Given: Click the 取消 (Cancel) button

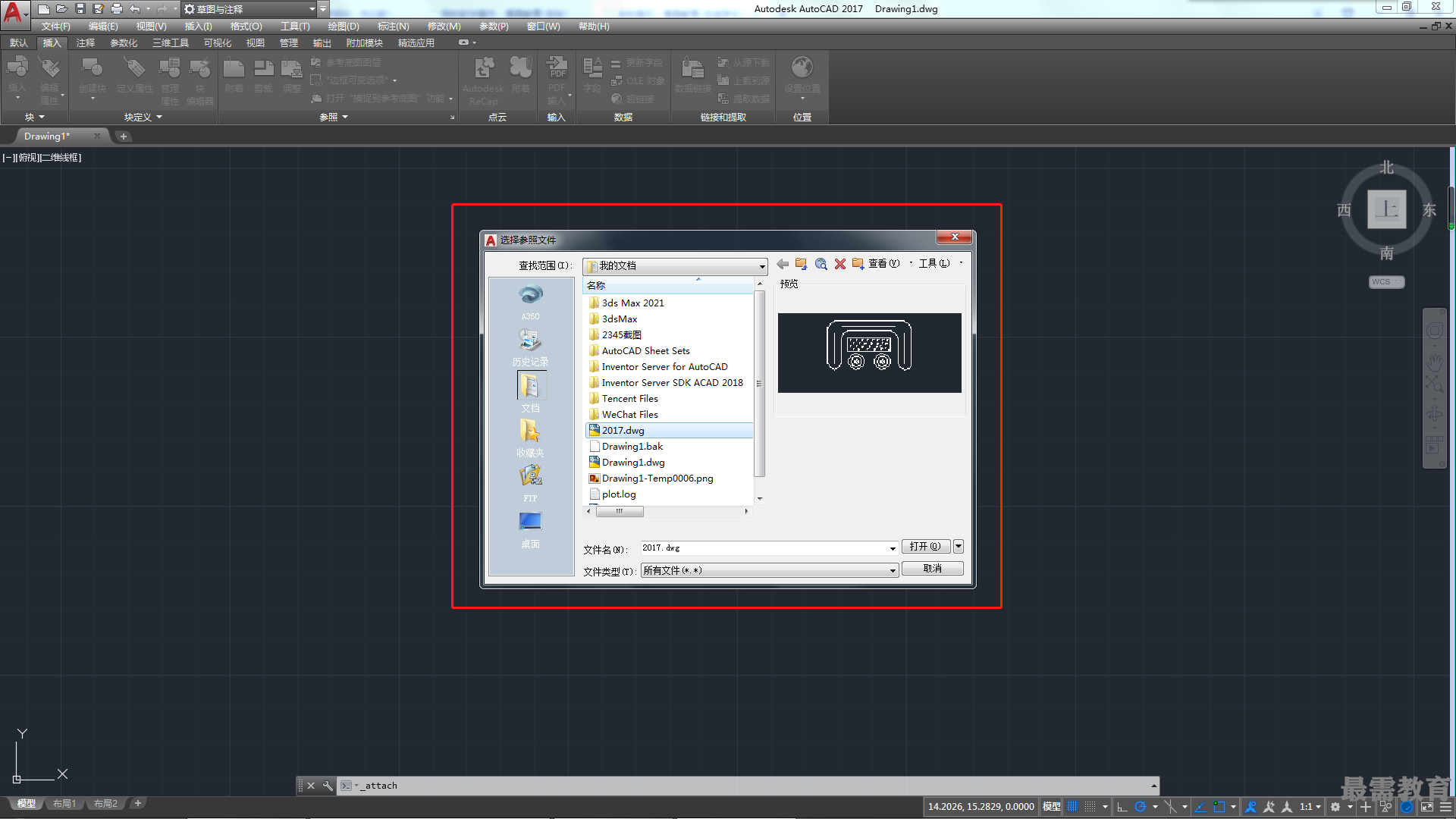Looking at the screenshot, I should tap(933, 569).
